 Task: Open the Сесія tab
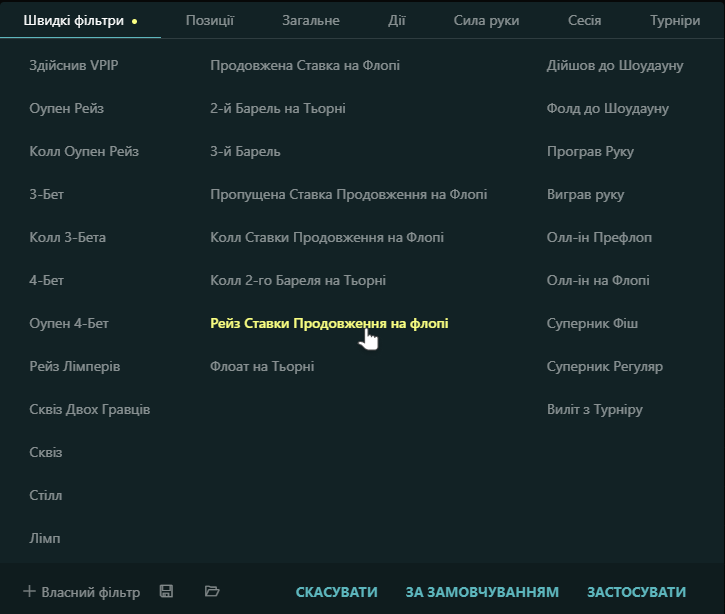coord(584,21)
